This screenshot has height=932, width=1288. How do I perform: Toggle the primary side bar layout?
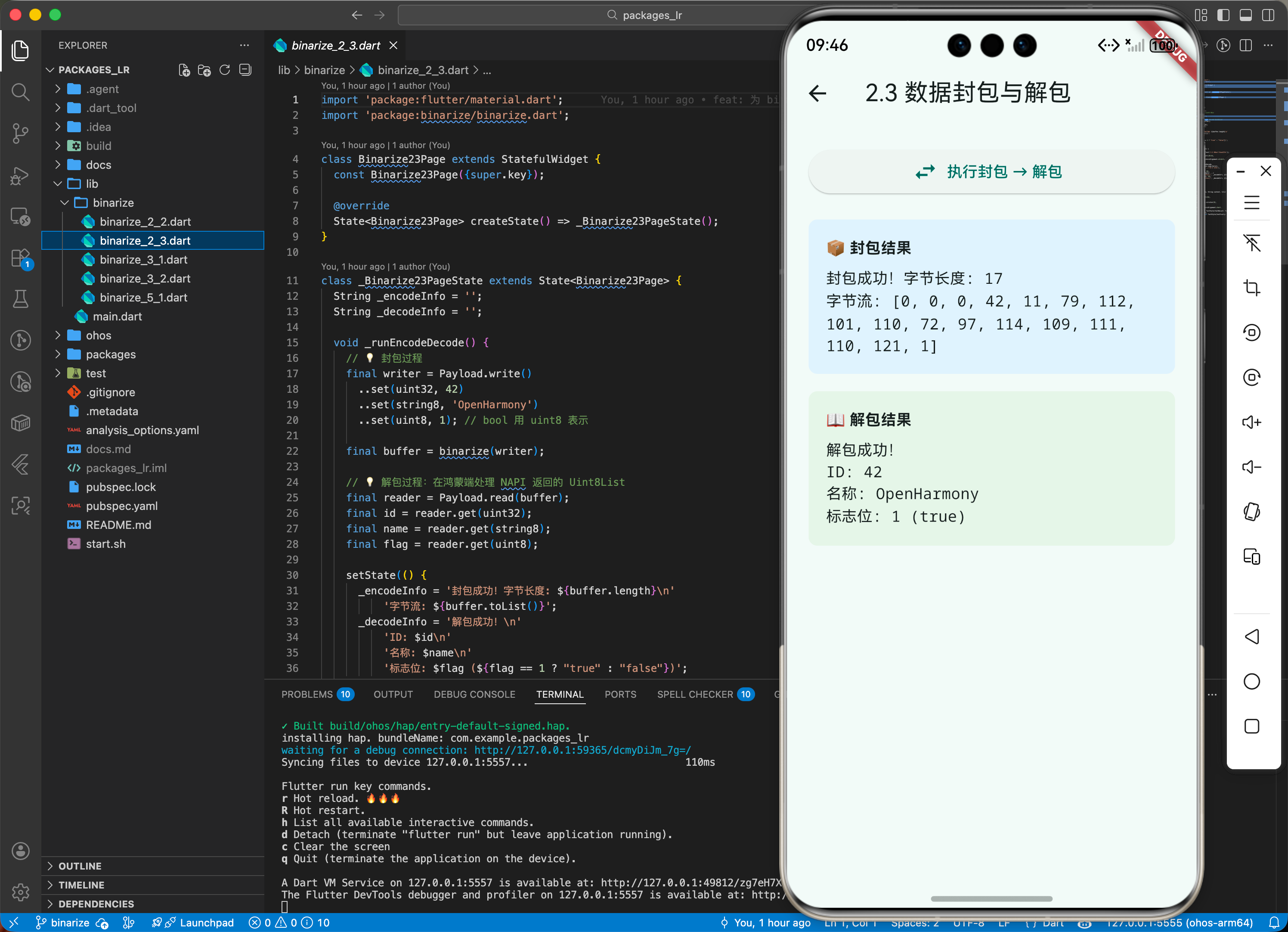click(x=1223, y=16)
